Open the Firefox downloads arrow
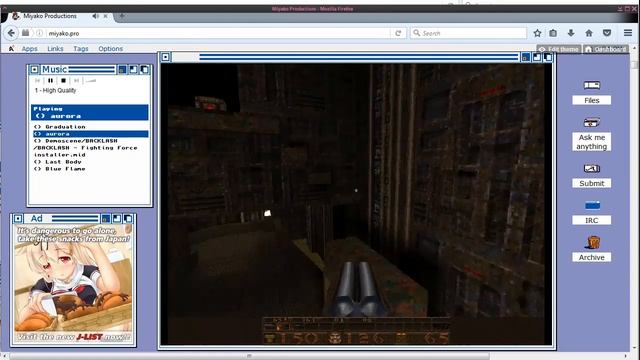Viewport: 640px width, 360px height. click(571, 33)
